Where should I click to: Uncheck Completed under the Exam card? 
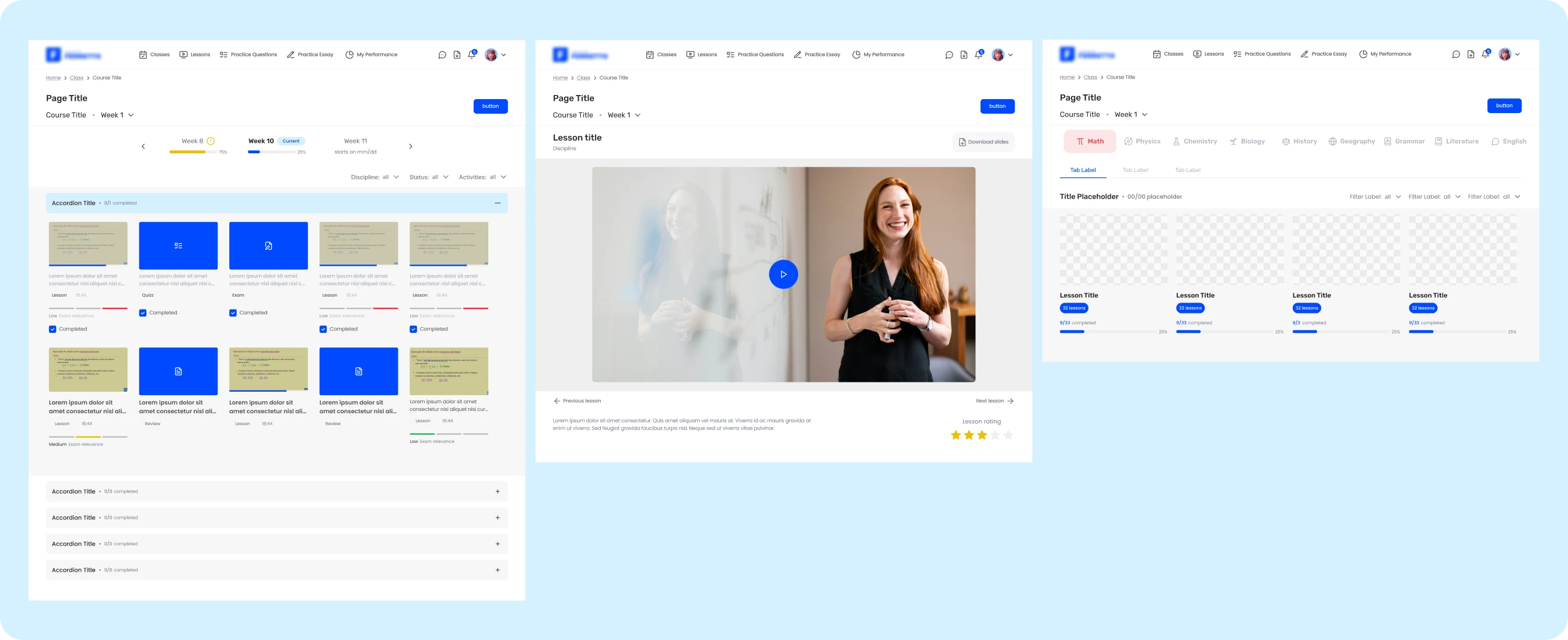point(233,312)
